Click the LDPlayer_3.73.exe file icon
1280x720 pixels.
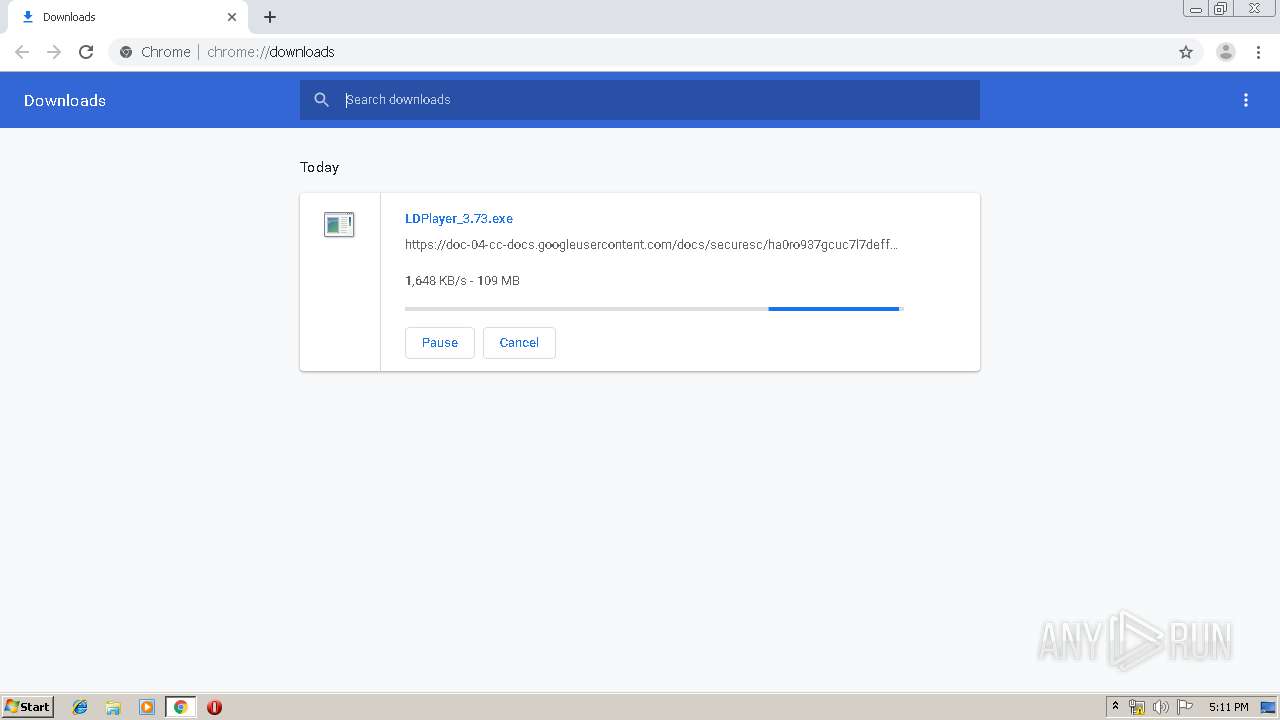[339, 224]
